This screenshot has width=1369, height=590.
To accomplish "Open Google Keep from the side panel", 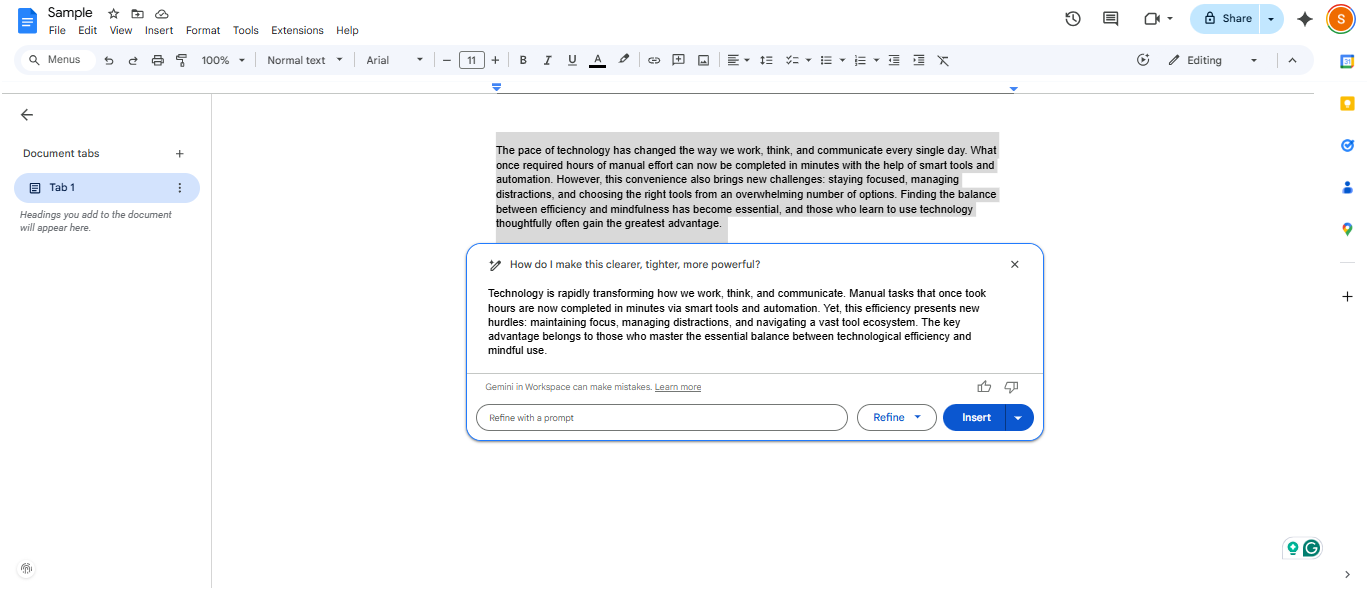I will coord(1347,103).
